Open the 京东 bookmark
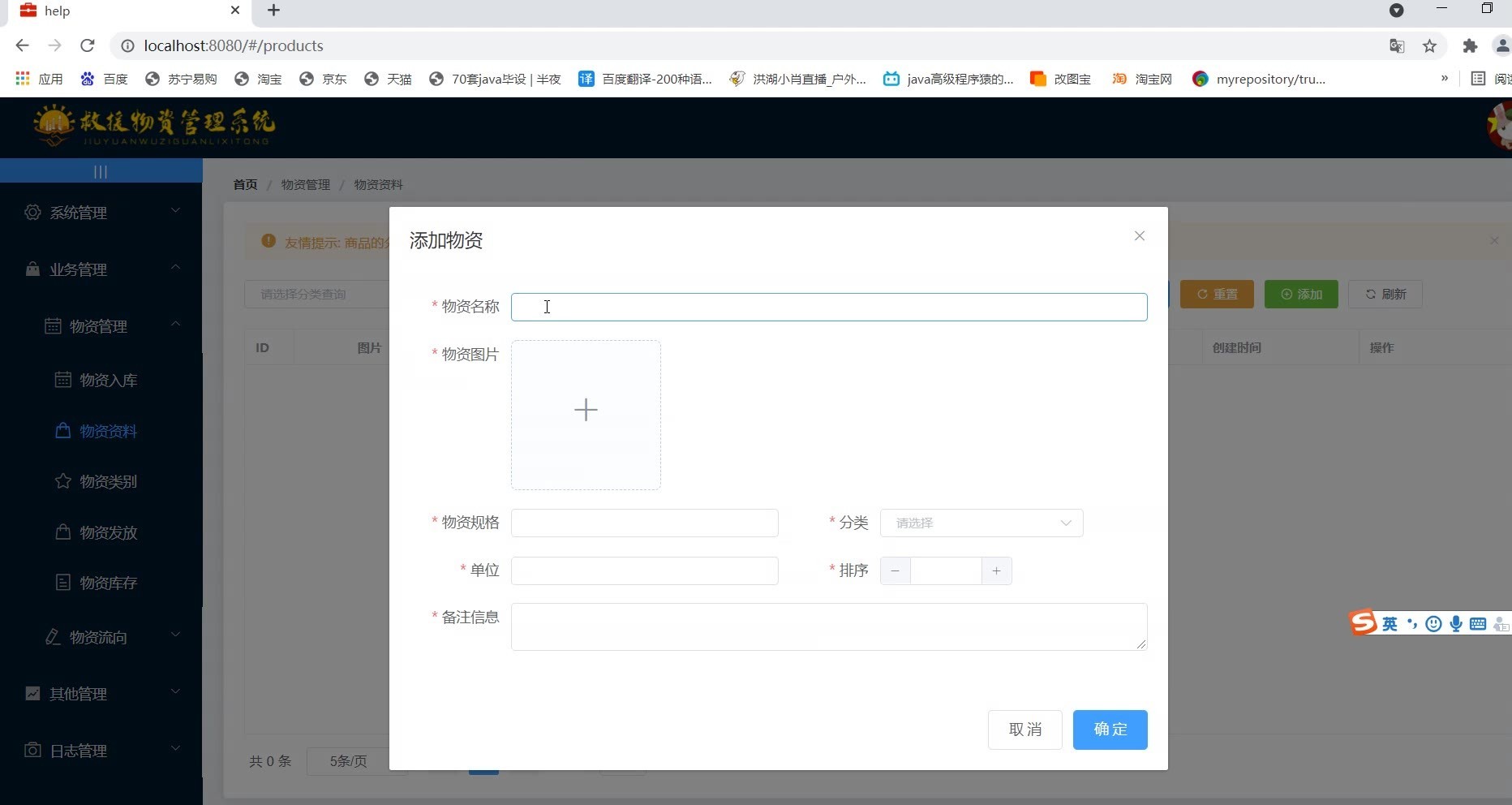The width and height of the screenshot is (1512, 805). [323, 79]
